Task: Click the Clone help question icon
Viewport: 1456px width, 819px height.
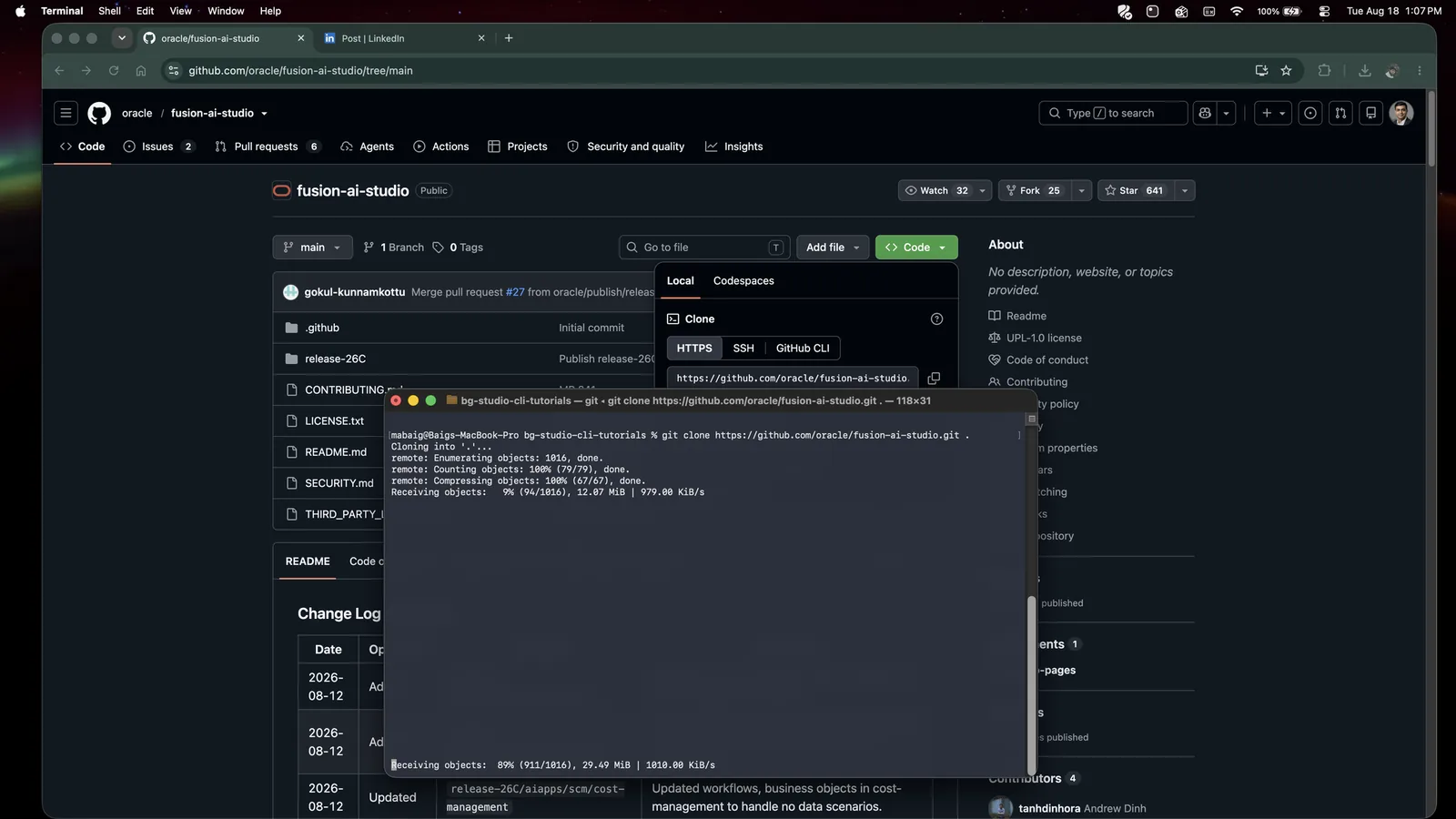Action: (x=936, y=318)
